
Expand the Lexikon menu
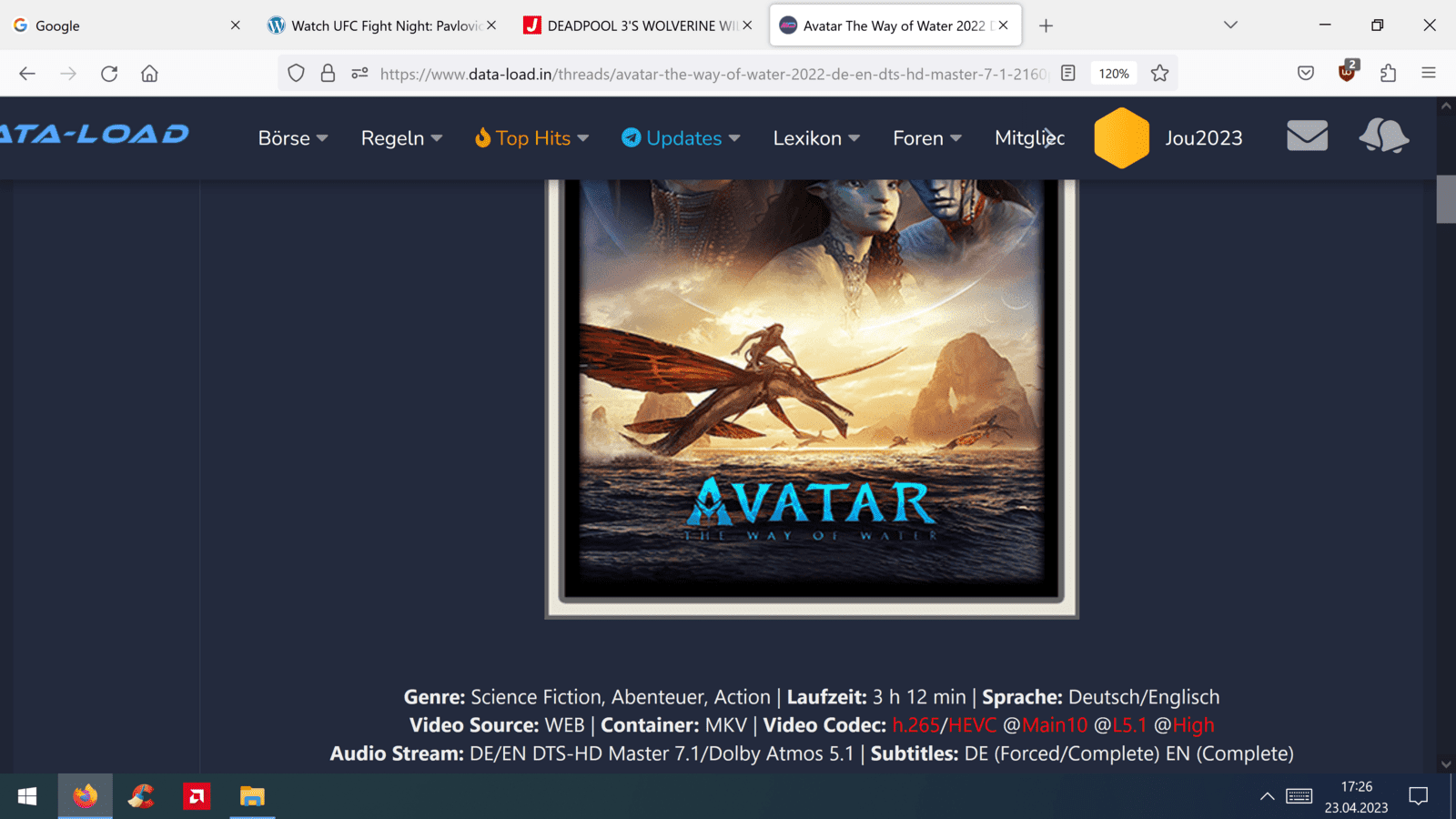(x=816, y=138)
